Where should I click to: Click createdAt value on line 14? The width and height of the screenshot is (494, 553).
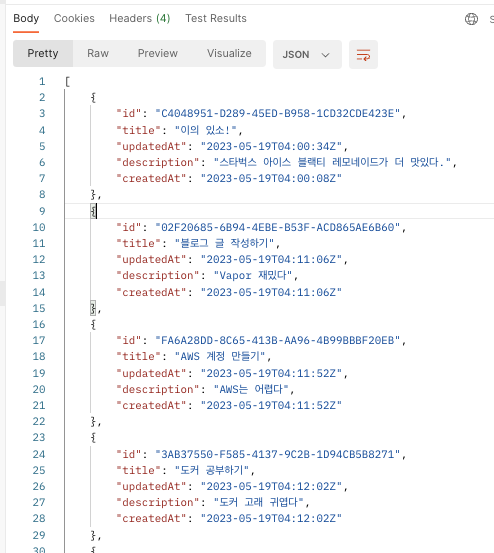271,292
